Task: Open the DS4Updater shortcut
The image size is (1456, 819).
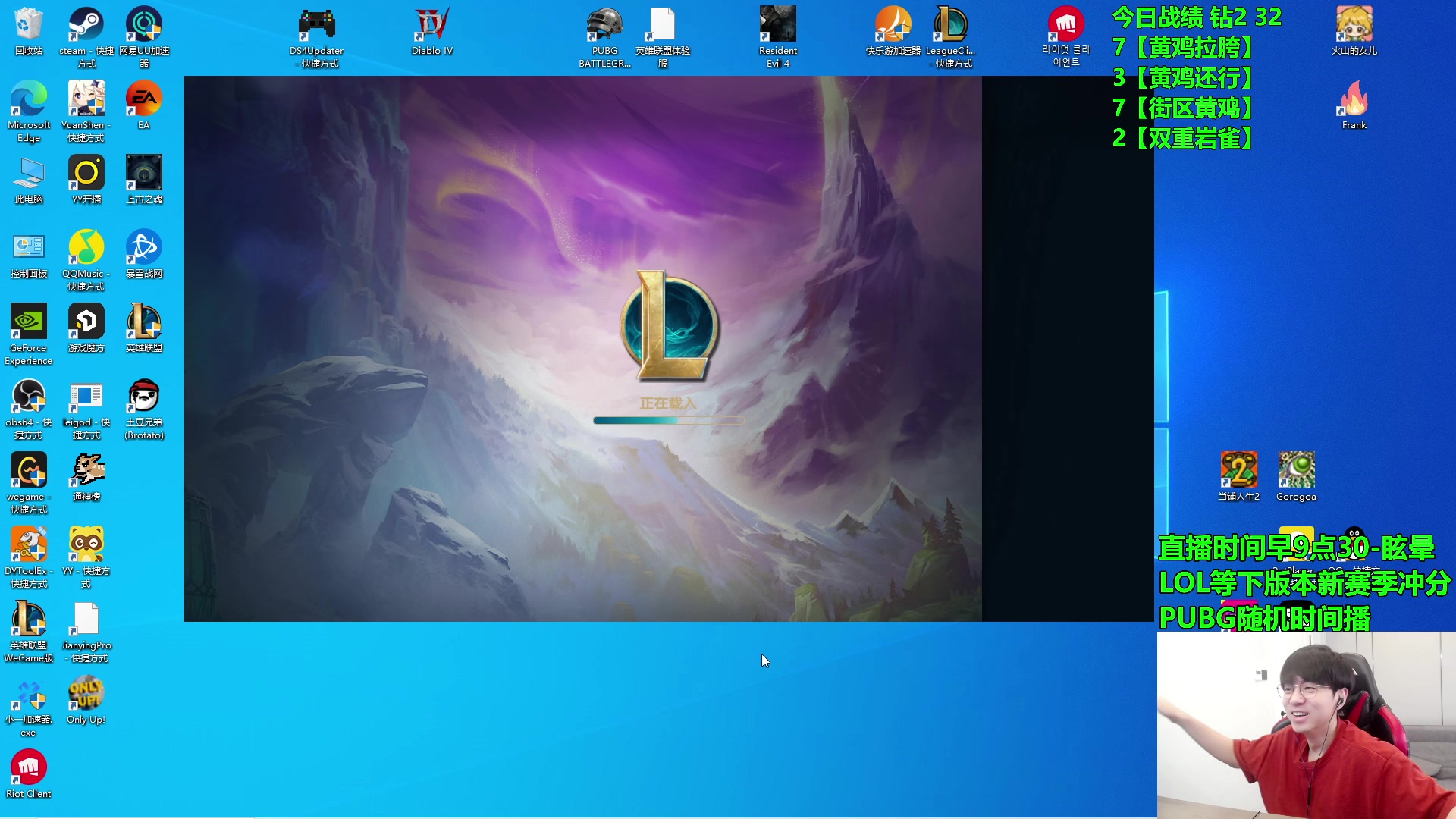Action: [x=317, y=36]
